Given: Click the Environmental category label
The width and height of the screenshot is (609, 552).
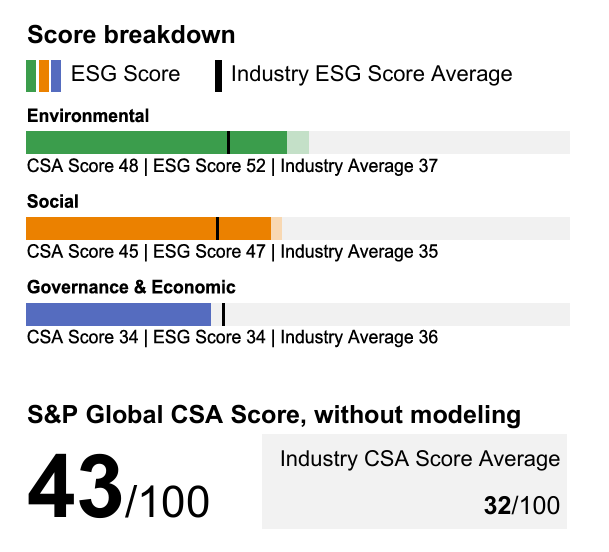Looking at the screenshot, I should coord(88,116).
